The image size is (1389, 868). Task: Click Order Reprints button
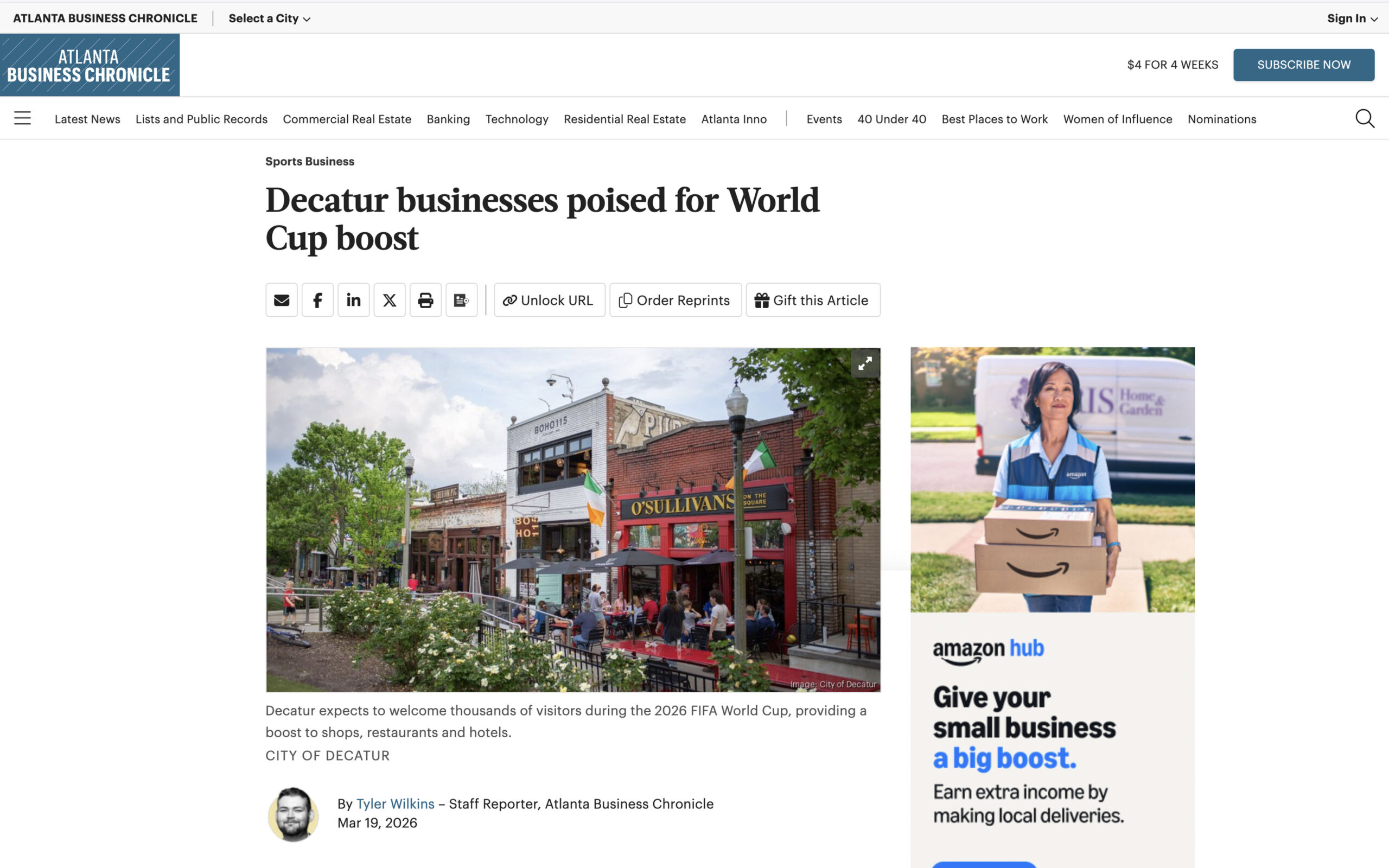(675, 299)
